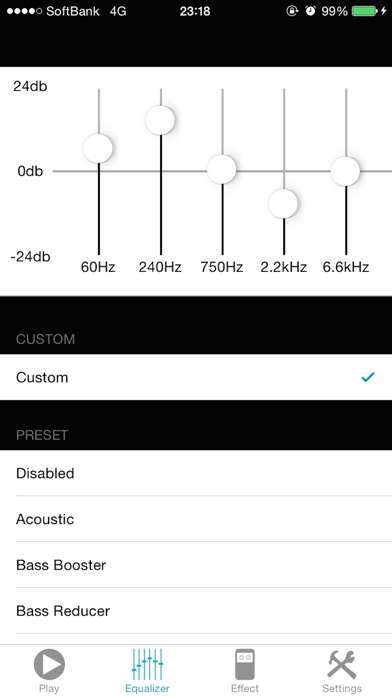This screenshot has height=696, width=392.
Task: Click the 60Hz slider knob
Action: tap(98, 148)
